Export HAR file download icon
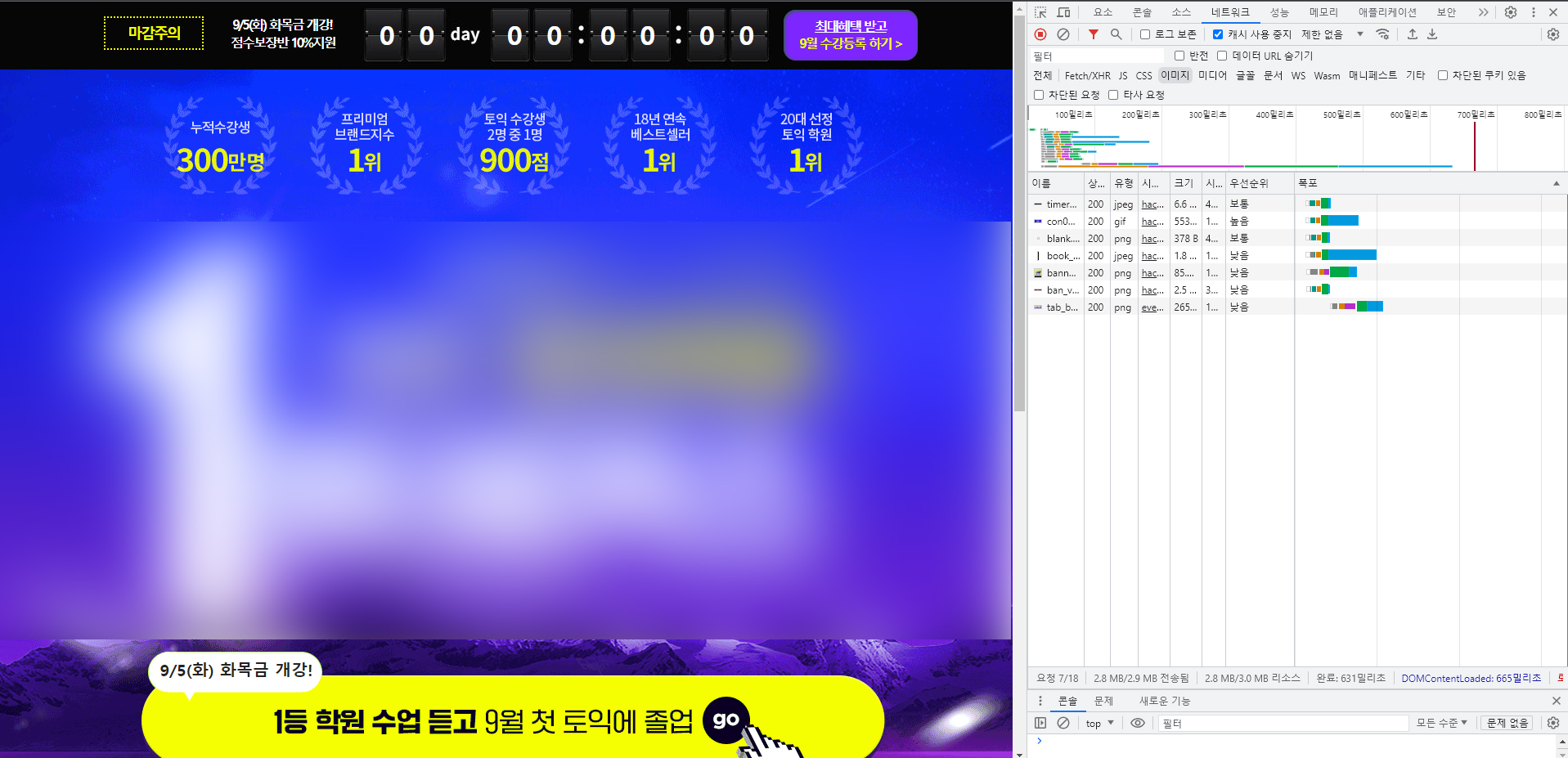The image size is (1568, 758). click(x=1432, y=34)
